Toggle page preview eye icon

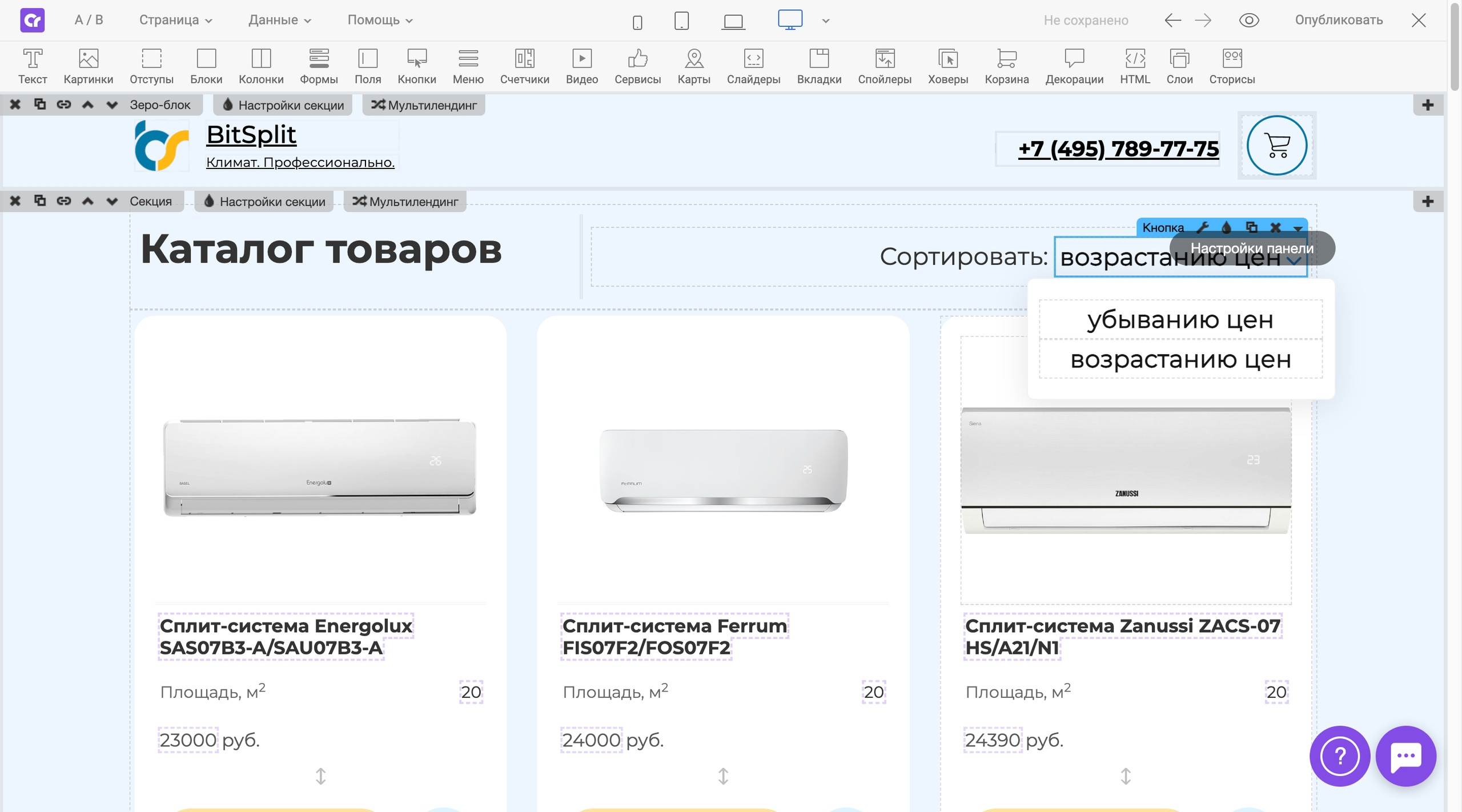click(x=1249, y=21)
